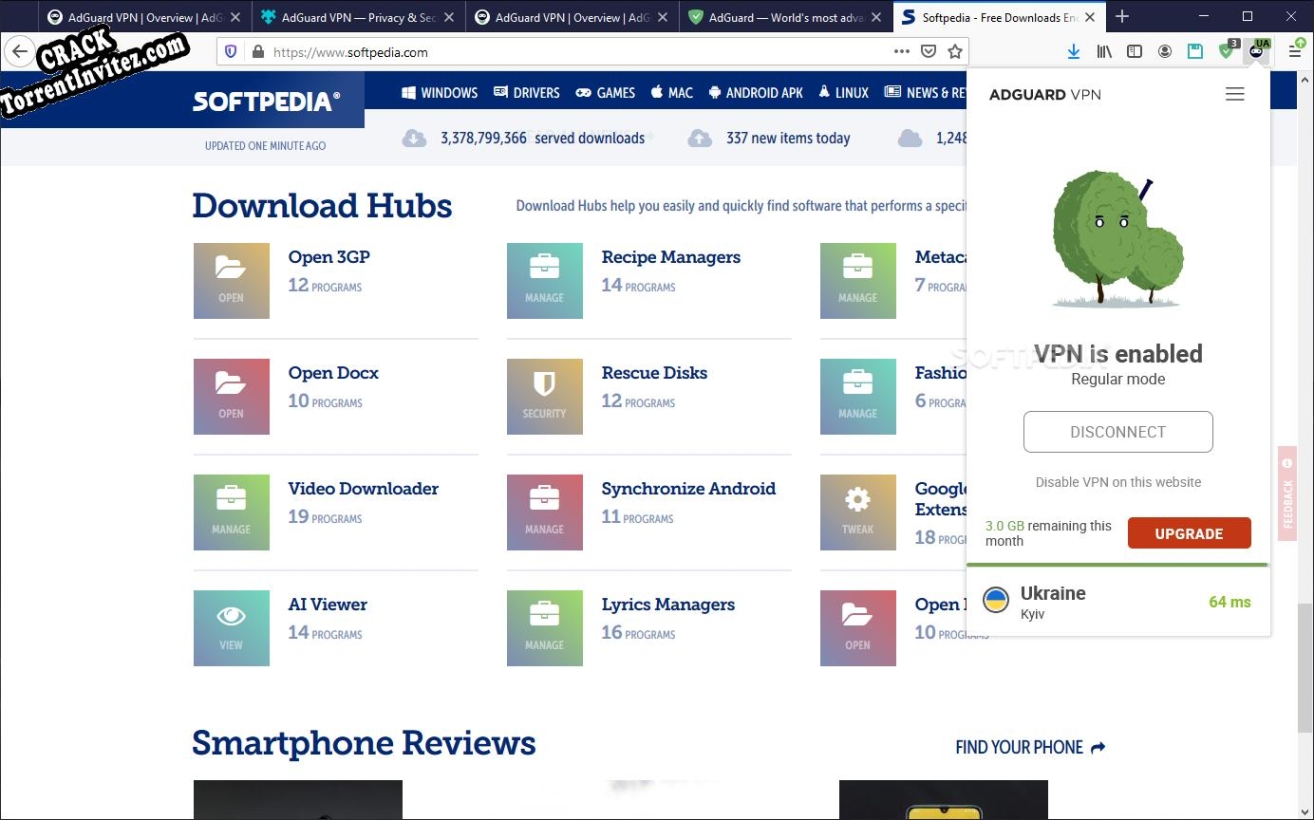This screenshot has height=820, width=1314.
Task: Click the Disable VPN on this website link
Action: tap(1117, 482)
